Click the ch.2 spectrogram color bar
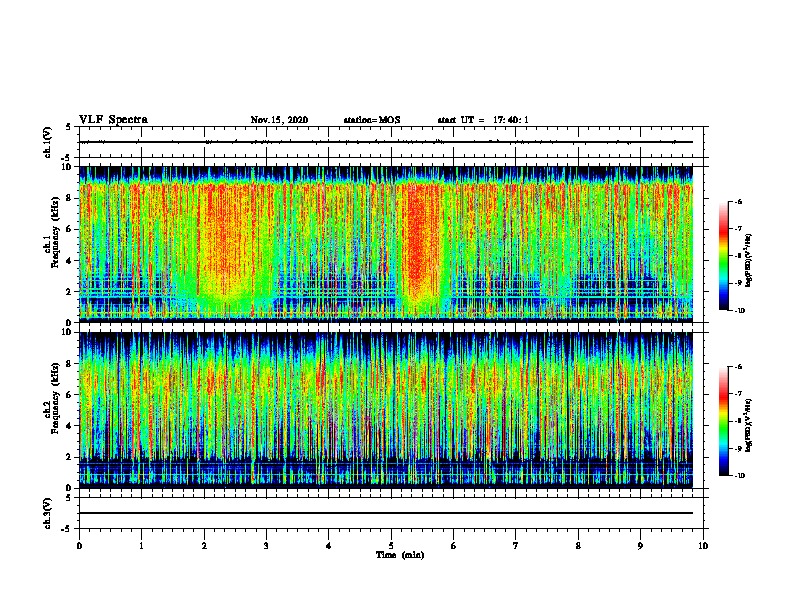This screenshot has width=792, height=612. coord(724,421)
